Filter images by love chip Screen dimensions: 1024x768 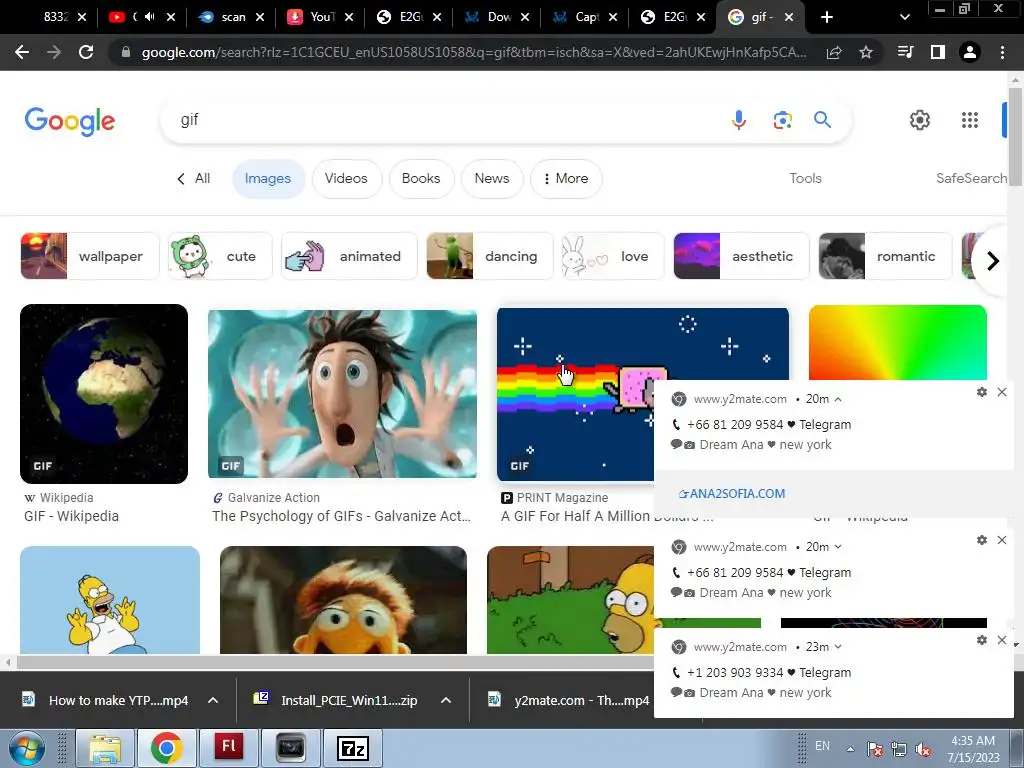point(613,256)
